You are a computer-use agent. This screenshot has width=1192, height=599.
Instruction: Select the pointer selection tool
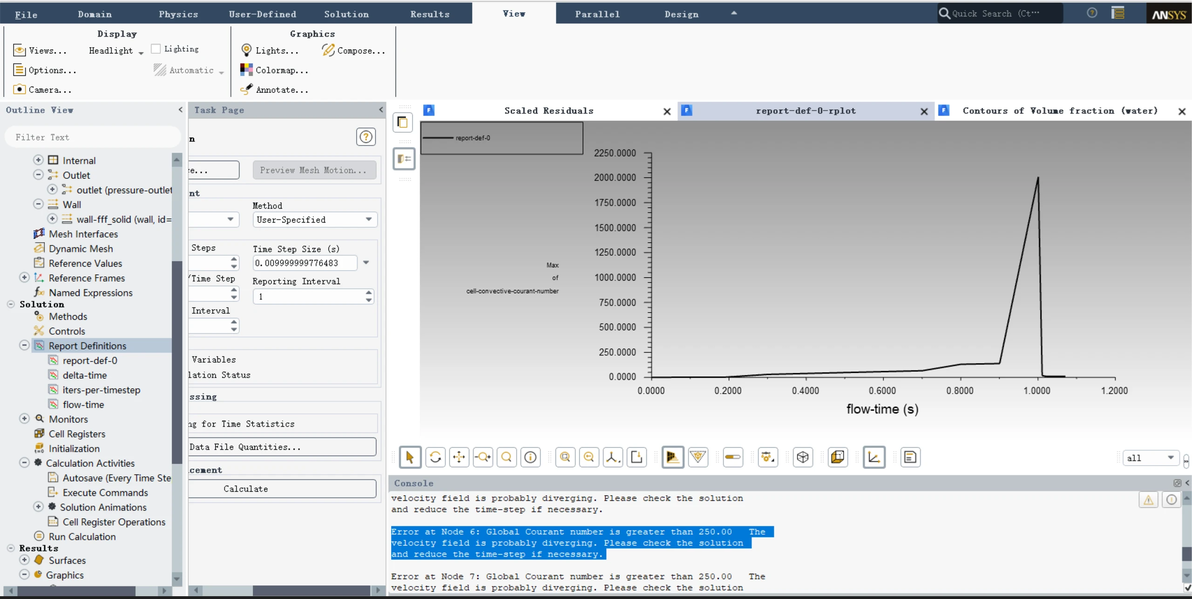[x=411, y=457]
